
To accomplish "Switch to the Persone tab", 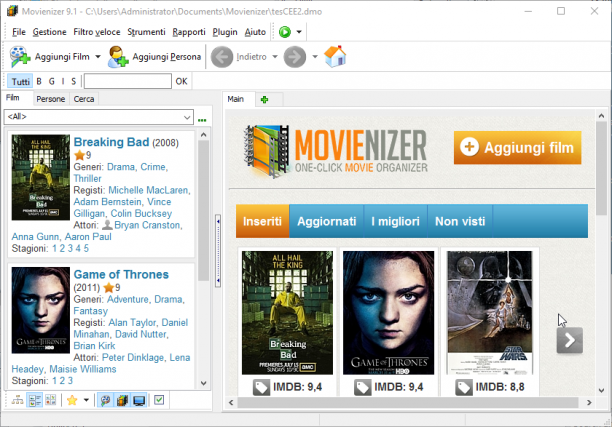I will 51,99.
